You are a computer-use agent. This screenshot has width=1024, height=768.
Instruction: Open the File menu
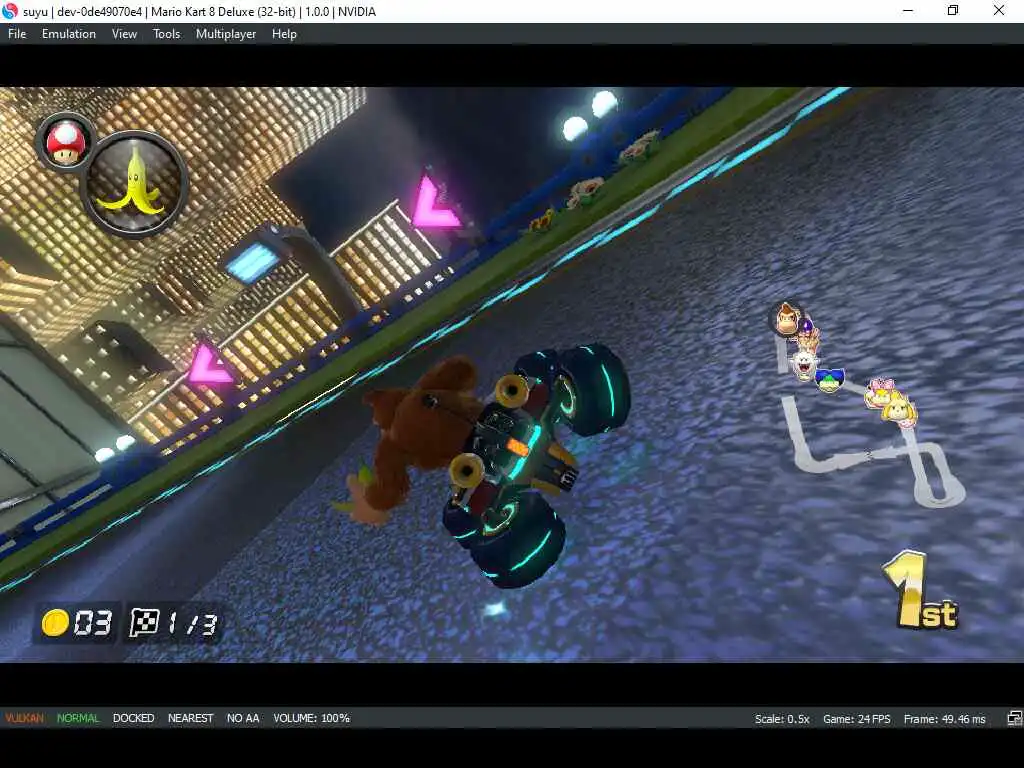click(17, 34)
